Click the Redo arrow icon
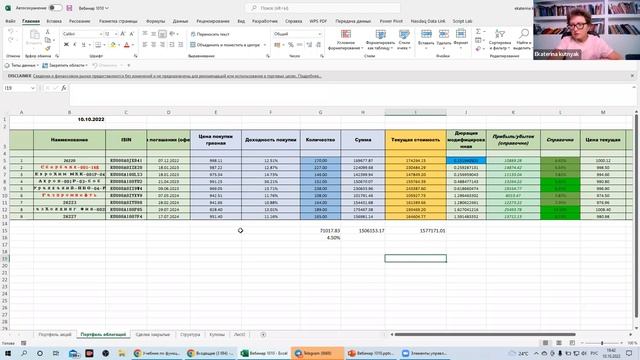This screenshot has width=640, height=360. coord(11,40)
